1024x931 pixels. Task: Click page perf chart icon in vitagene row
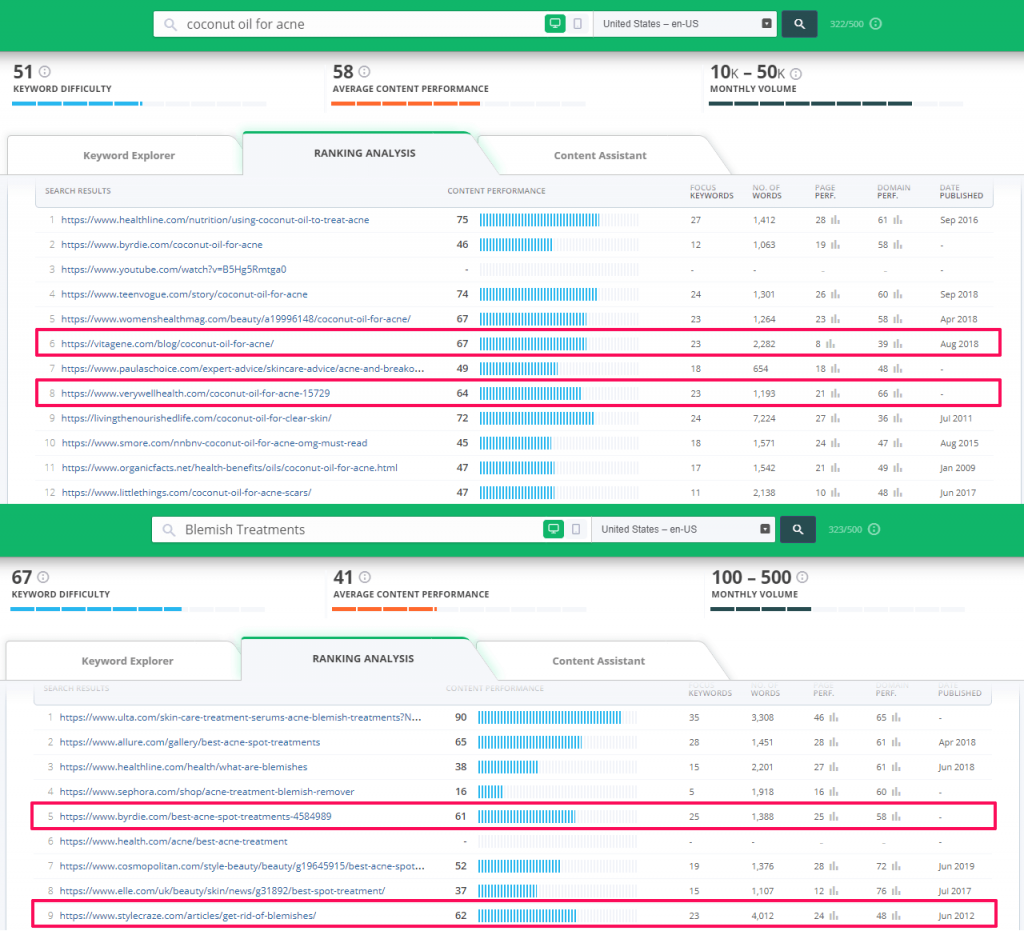pyautogui.click(x=830, y=344)
